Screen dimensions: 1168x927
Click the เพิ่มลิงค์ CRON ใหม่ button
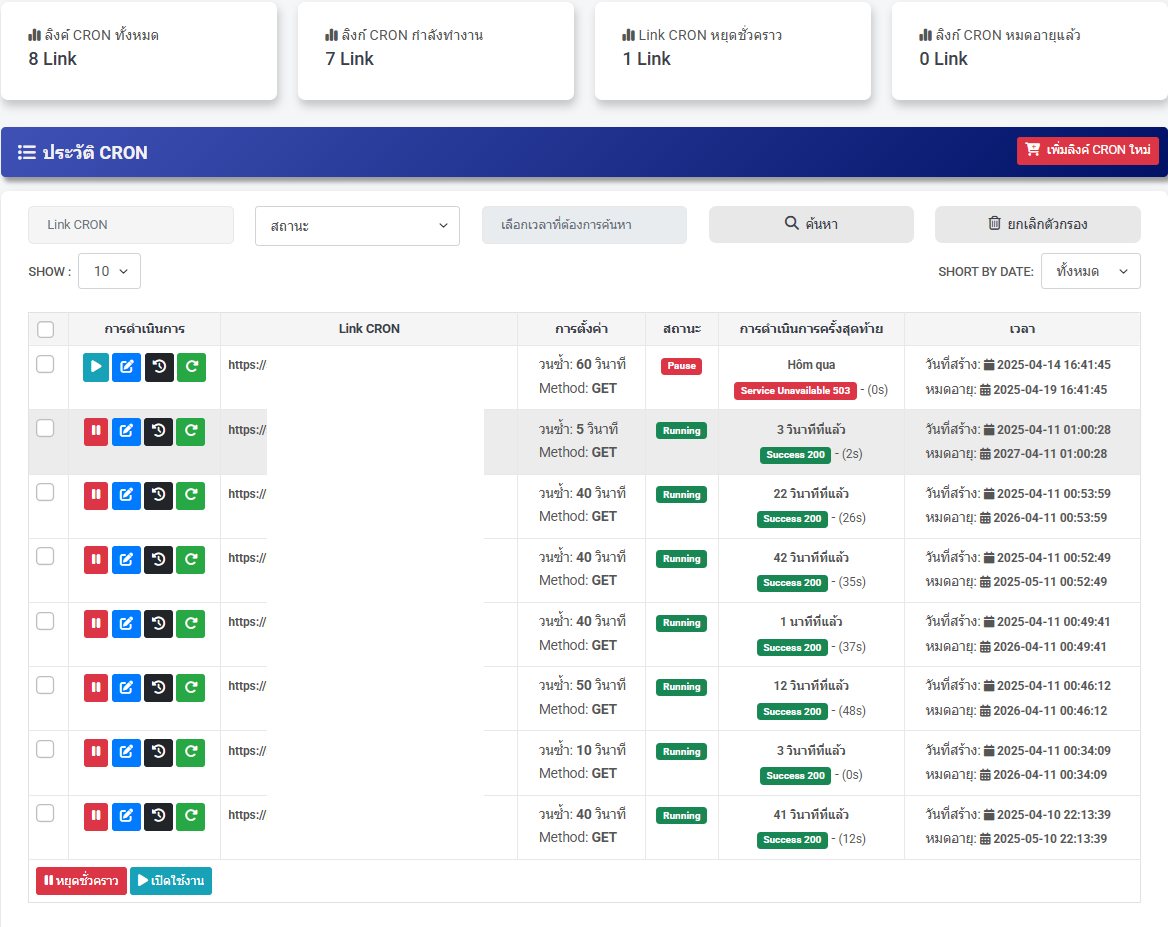(x=1087, y=150)
